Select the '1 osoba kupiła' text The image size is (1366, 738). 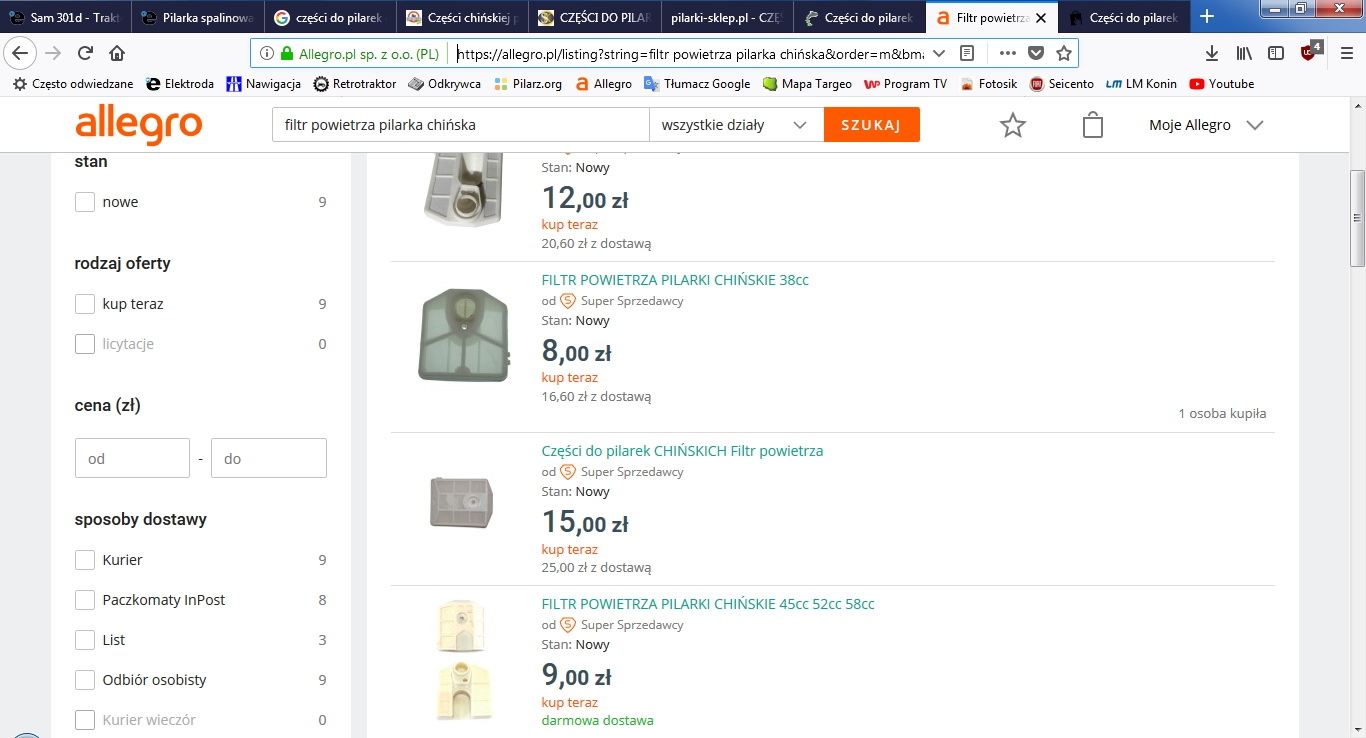coord(1222,413)
